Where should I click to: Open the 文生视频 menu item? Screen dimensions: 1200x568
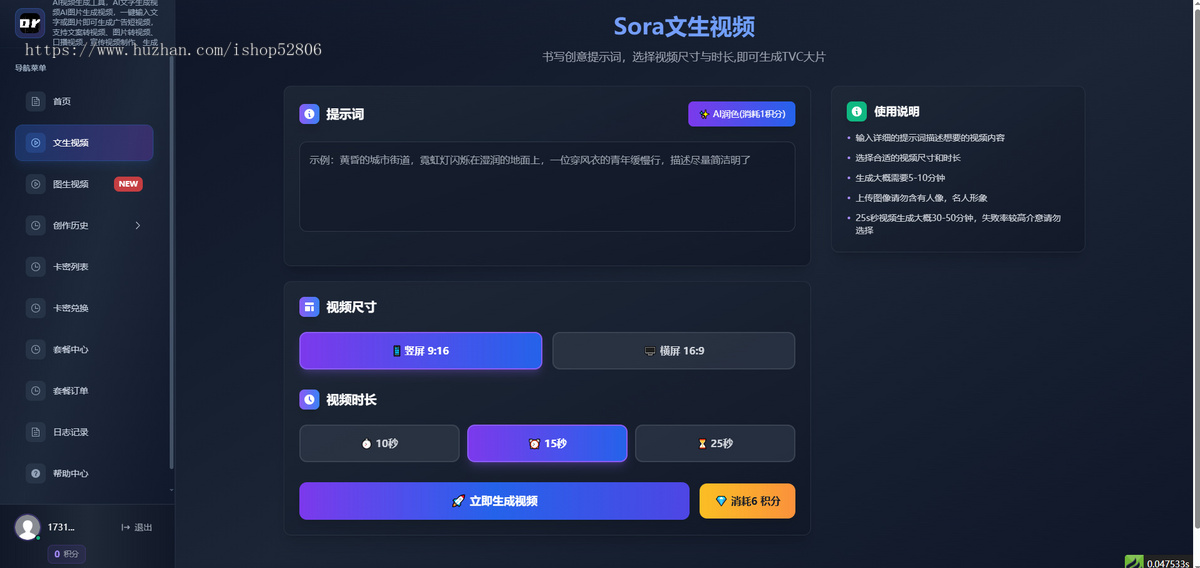point(84,143)
